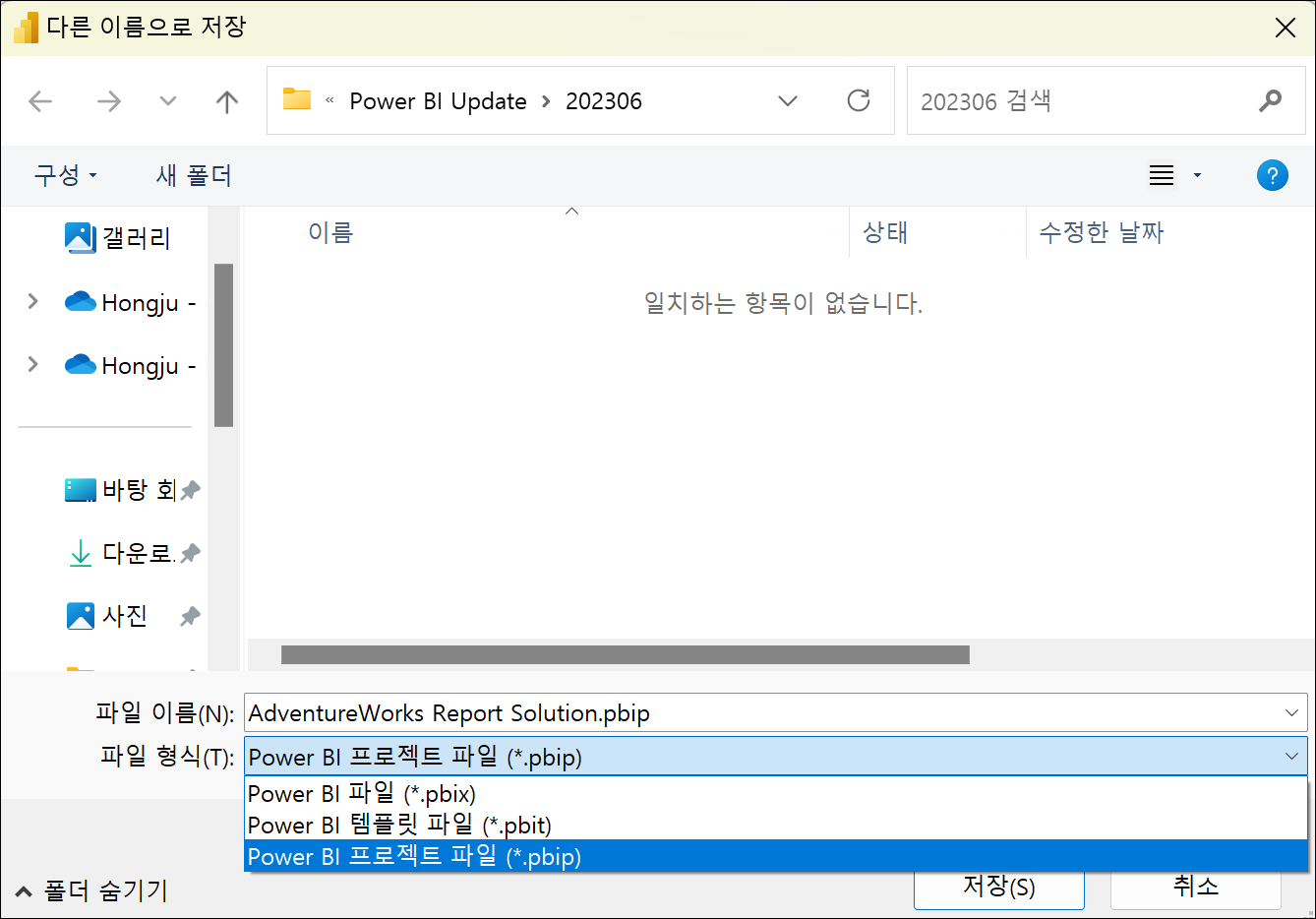Select 202306 breadcrumb folder
Viewport: 1316px width, 919px height.
[x=604, y=101]
